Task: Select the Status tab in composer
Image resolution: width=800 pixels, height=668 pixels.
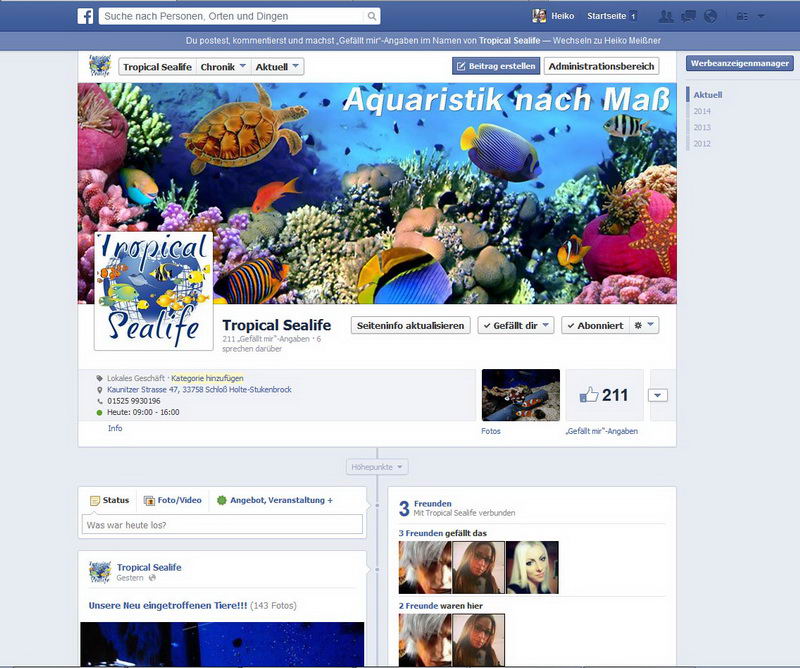Action: (x=109, y=501)
